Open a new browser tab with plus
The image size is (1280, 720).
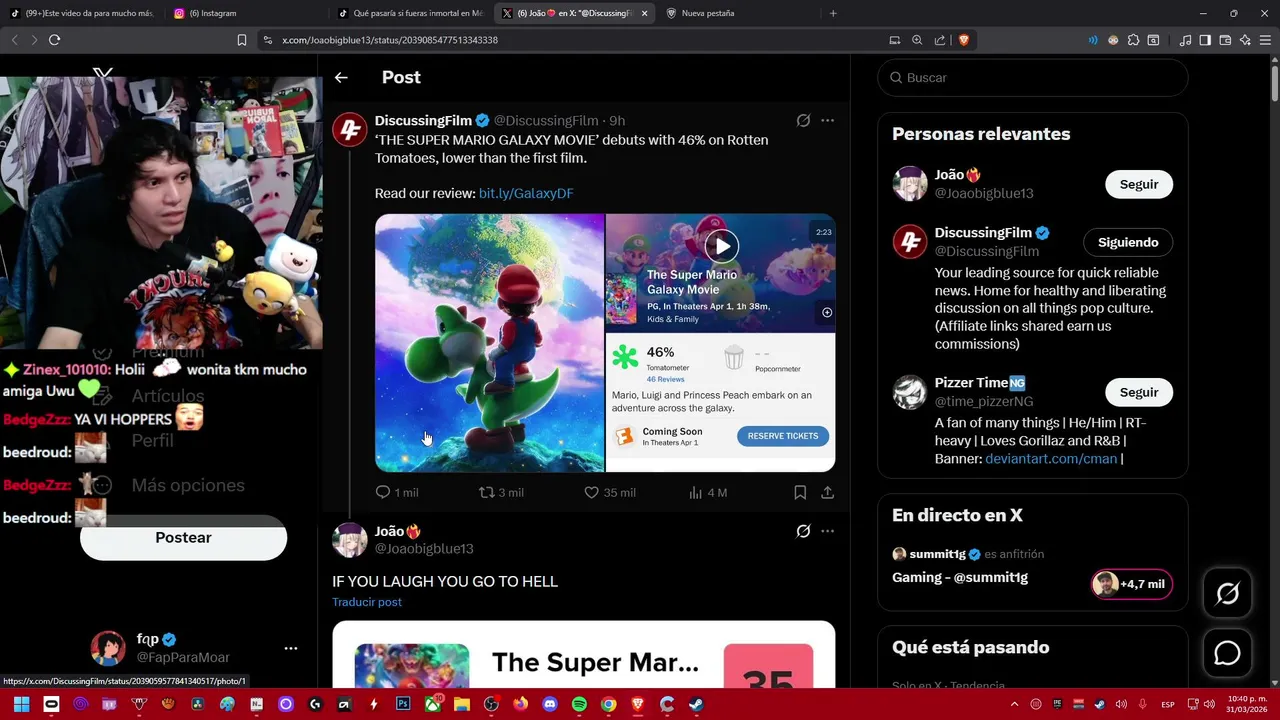833,13
